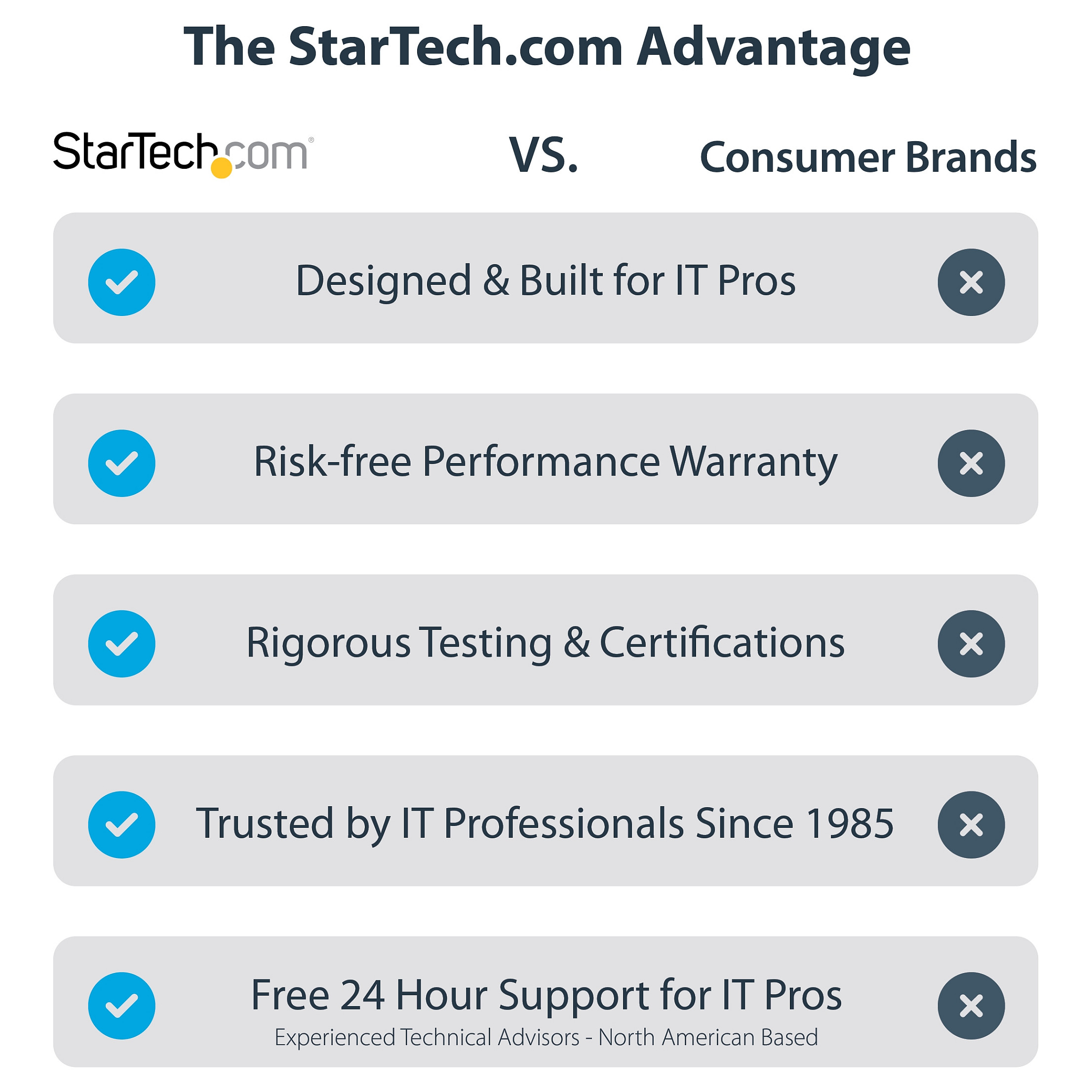The width and height of the screenshot is (1092, 1092).
Task: Click the blue checkmark beside Rigorous Testing
Action: point(121,643)
